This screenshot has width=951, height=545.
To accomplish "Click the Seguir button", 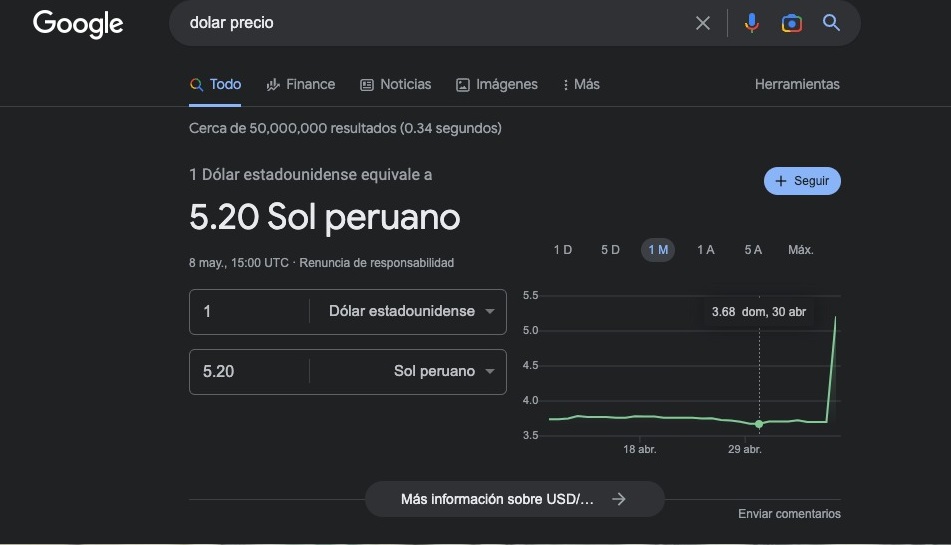I will click(x=802, y=181).
